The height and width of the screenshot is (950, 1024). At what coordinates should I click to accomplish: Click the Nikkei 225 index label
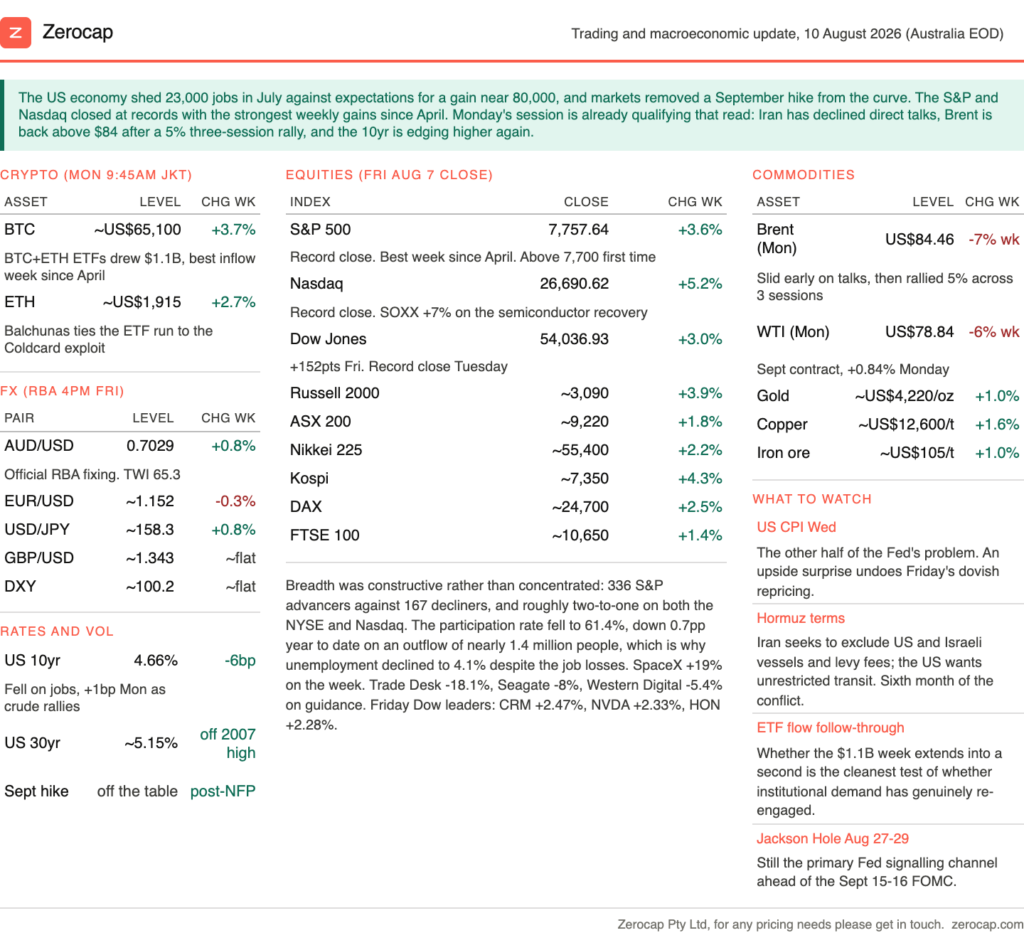pos(326,450)
